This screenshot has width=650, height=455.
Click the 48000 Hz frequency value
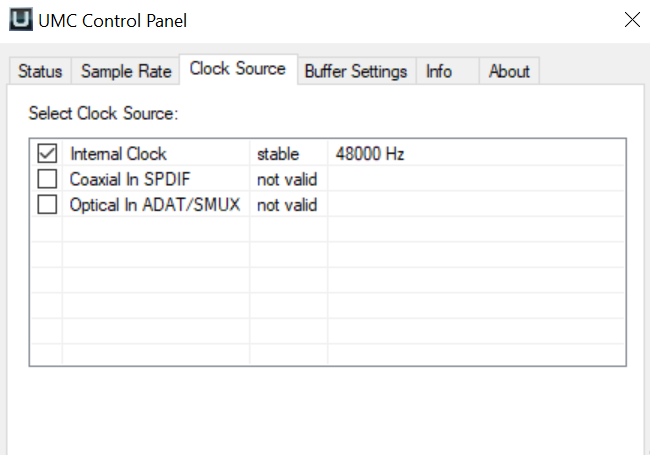pos(370,154)
